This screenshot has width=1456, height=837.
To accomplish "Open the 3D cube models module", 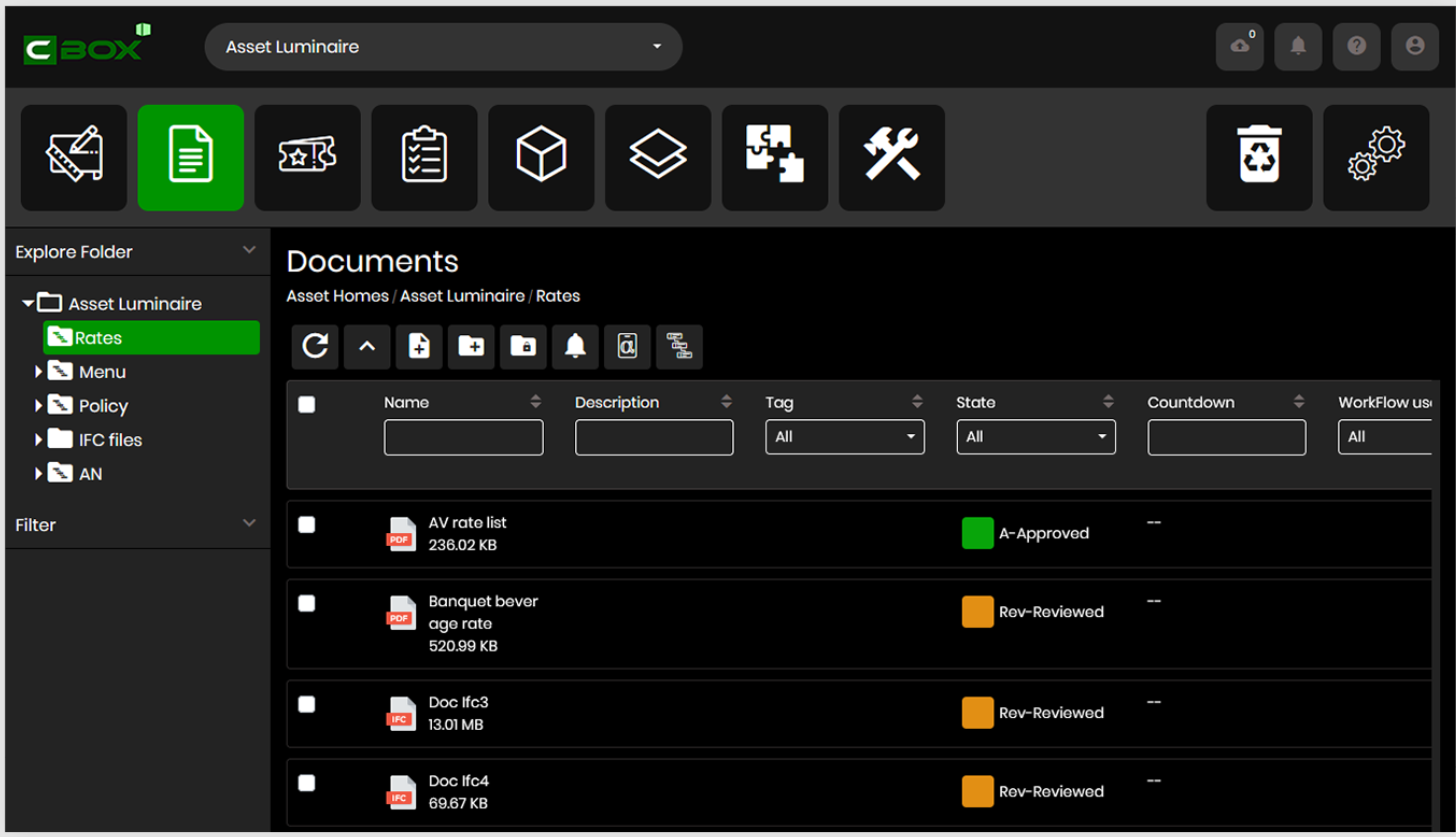I will point(541,158).
